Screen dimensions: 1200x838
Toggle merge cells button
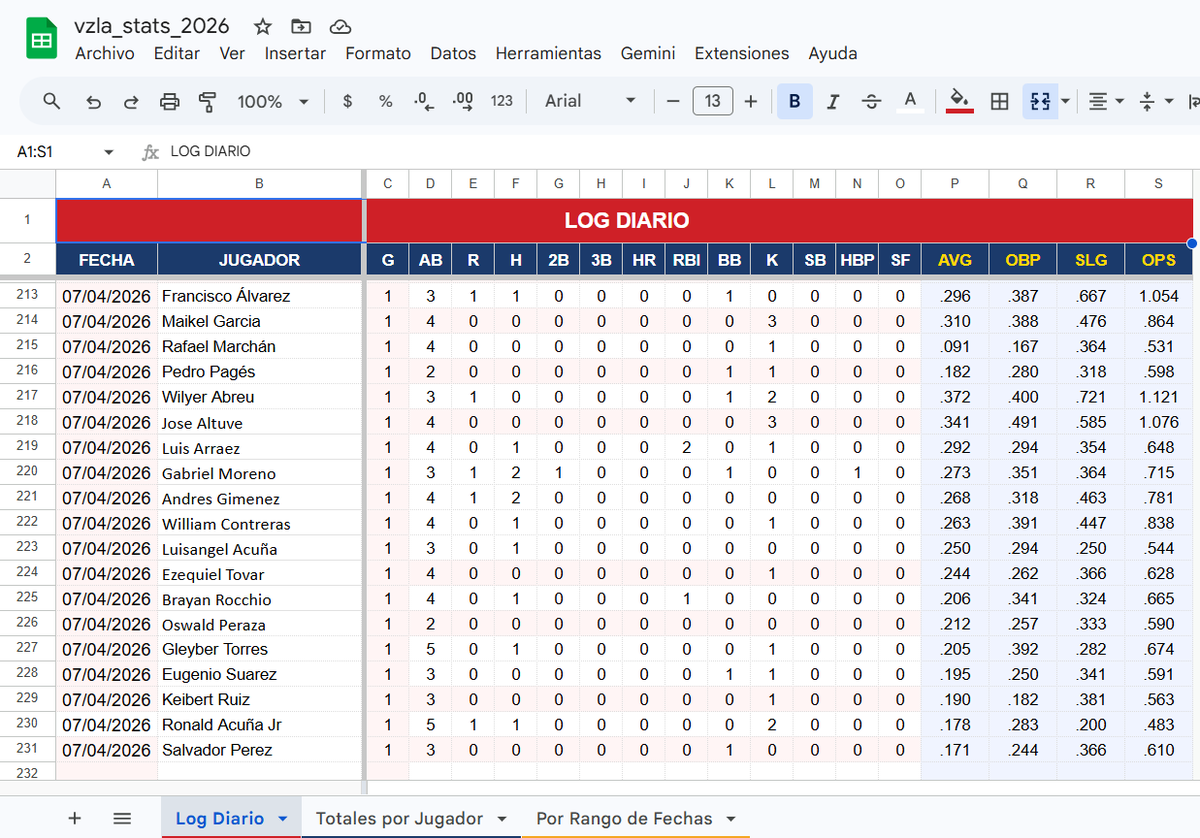tap(1040, 101)
